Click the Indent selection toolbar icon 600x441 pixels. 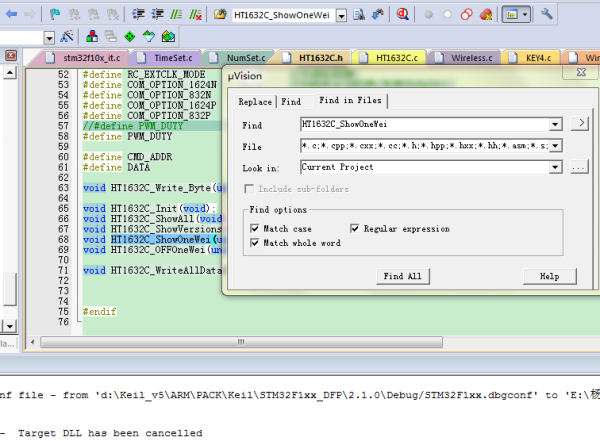pos(139,15)
